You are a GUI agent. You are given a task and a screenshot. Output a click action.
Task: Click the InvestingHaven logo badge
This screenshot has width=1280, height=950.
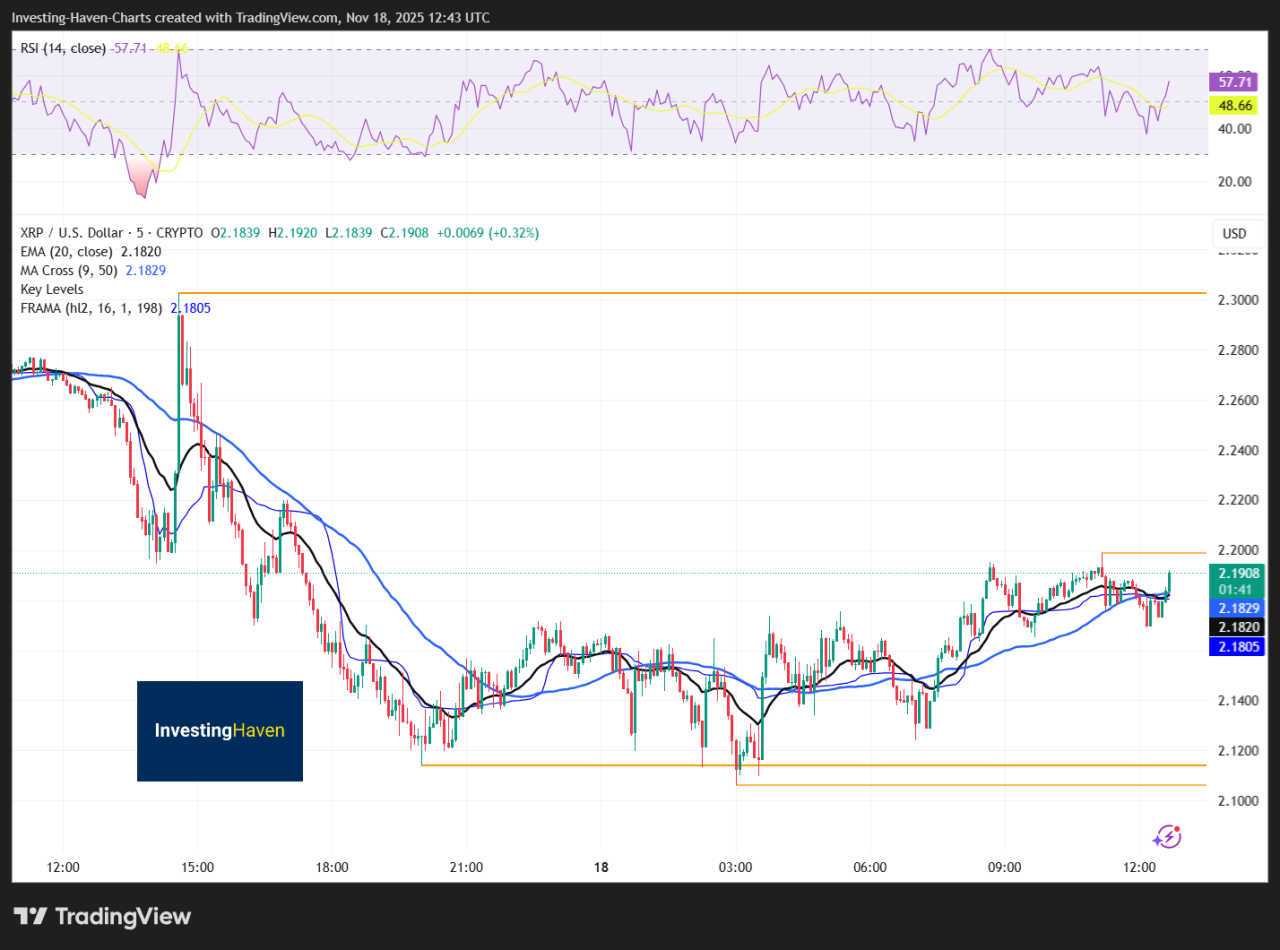tap(219, 731)
